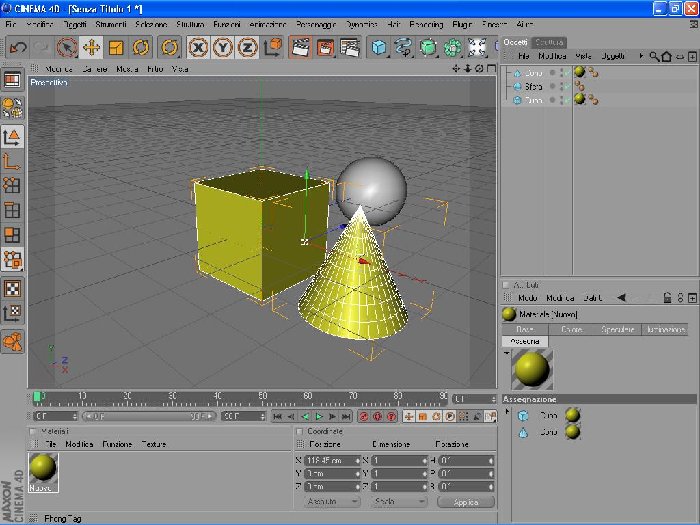The width and height of the screenshot is (700, 525).
Task: Switch to the Struttura tab
Action: (x=550, y=42)
